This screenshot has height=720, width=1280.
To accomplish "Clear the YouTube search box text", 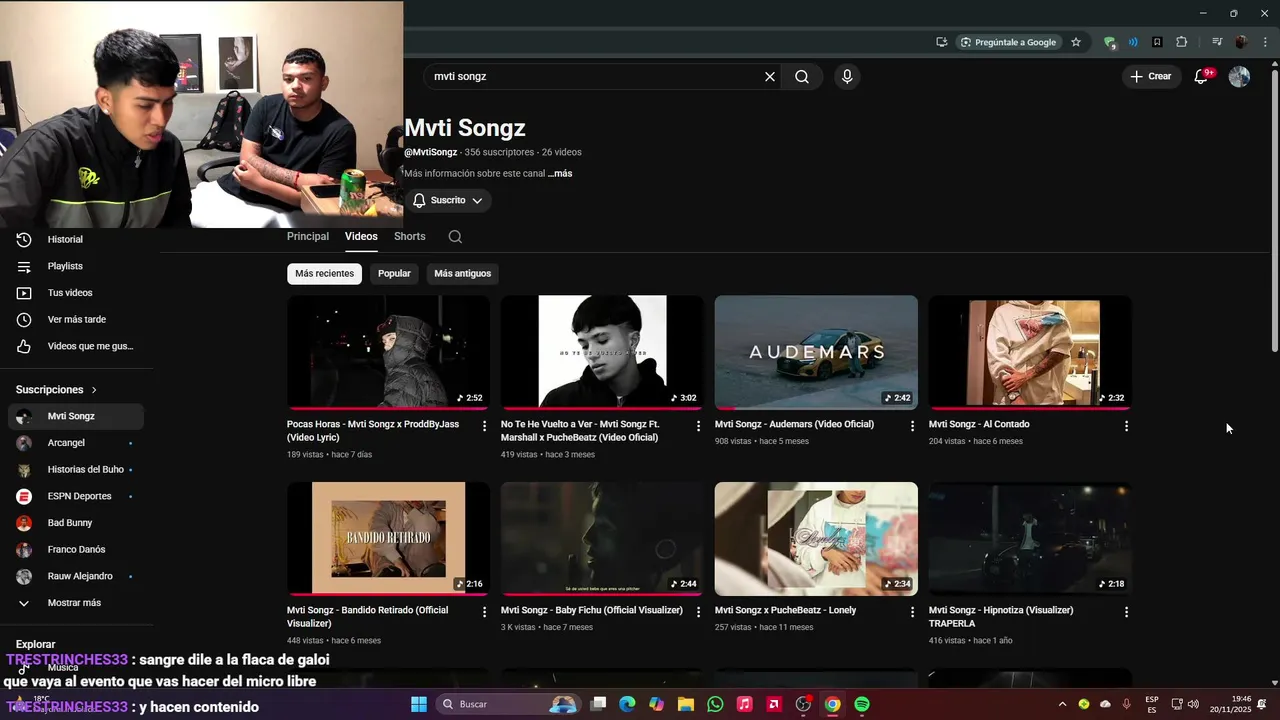I will click(x=770, y=76).
